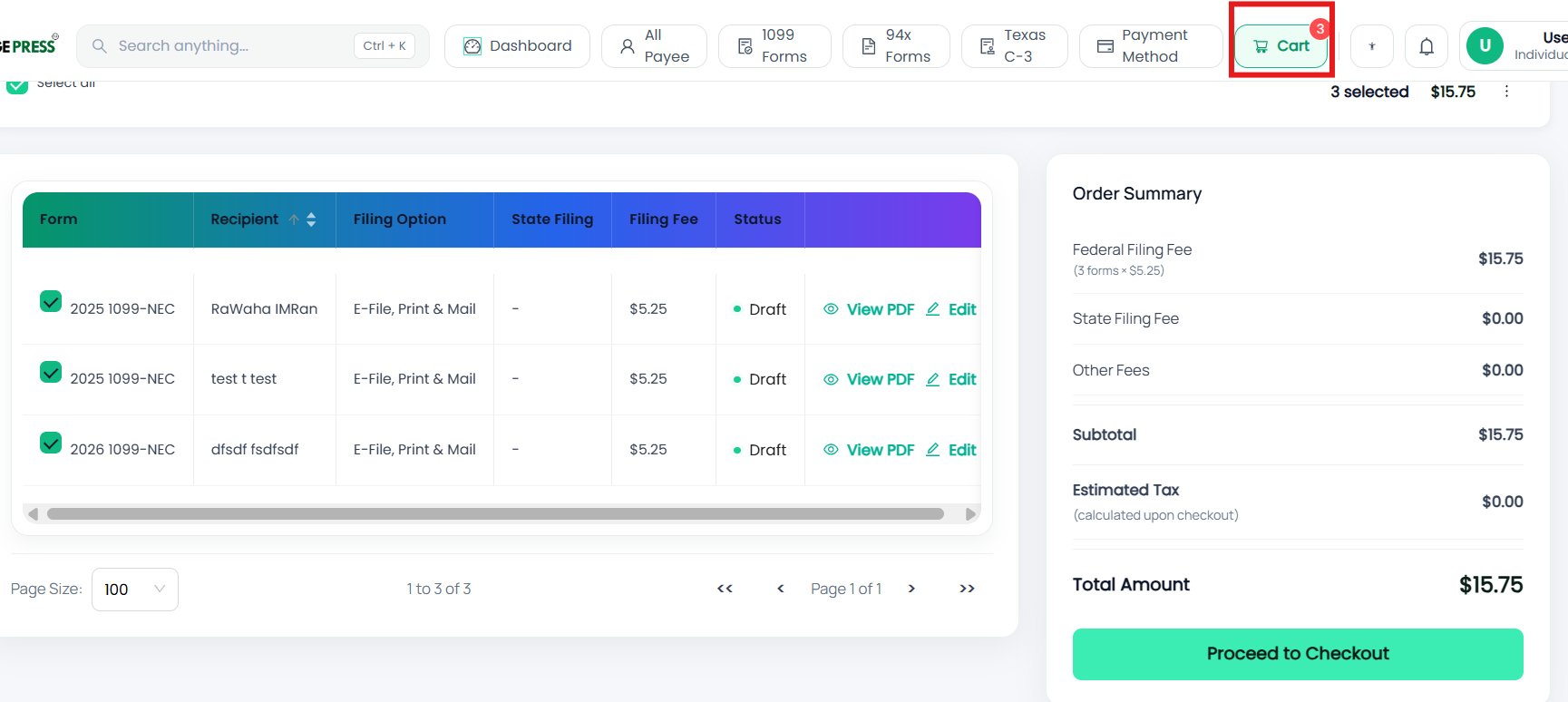1568x702 pixels.
Task: Click the Ctrl + K shortcut badge
Action: pos(385,46)
